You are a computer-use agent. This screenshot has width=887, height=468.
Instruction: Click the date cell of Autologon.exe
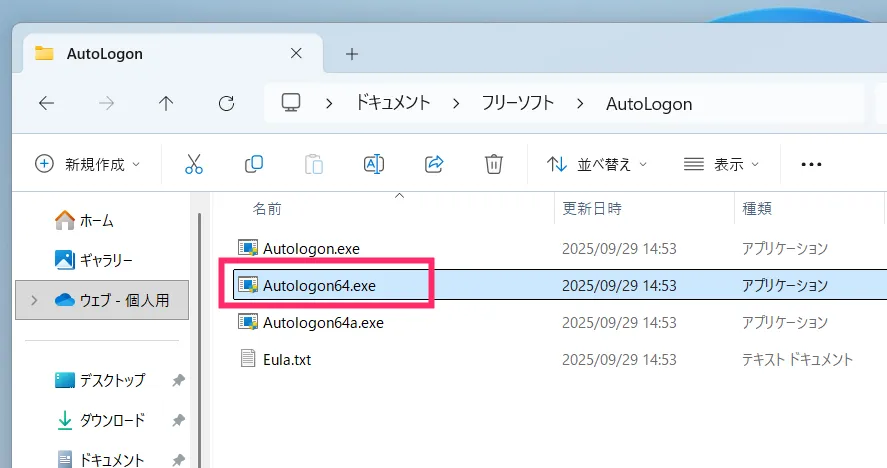[619, 248]
